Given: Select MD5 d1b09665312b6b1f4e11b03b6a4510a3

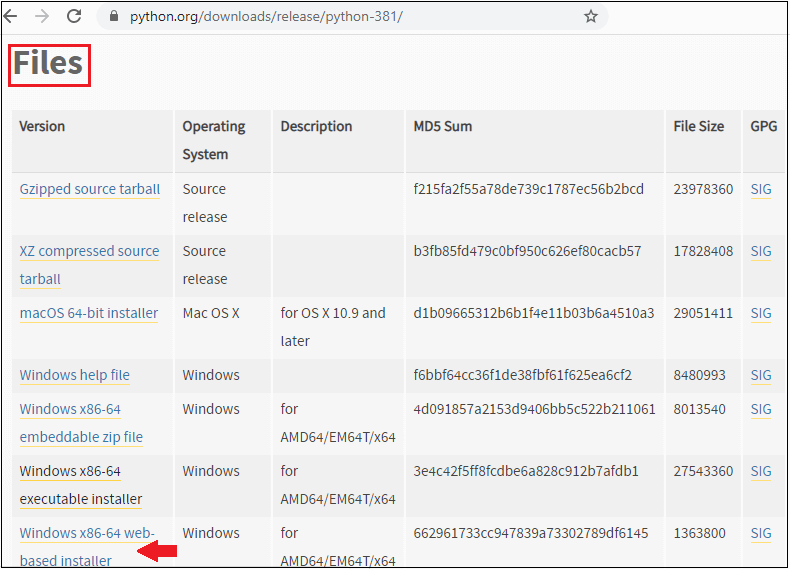Looking at the screenshot, I should pyautogui.click(x=534, y=313).
